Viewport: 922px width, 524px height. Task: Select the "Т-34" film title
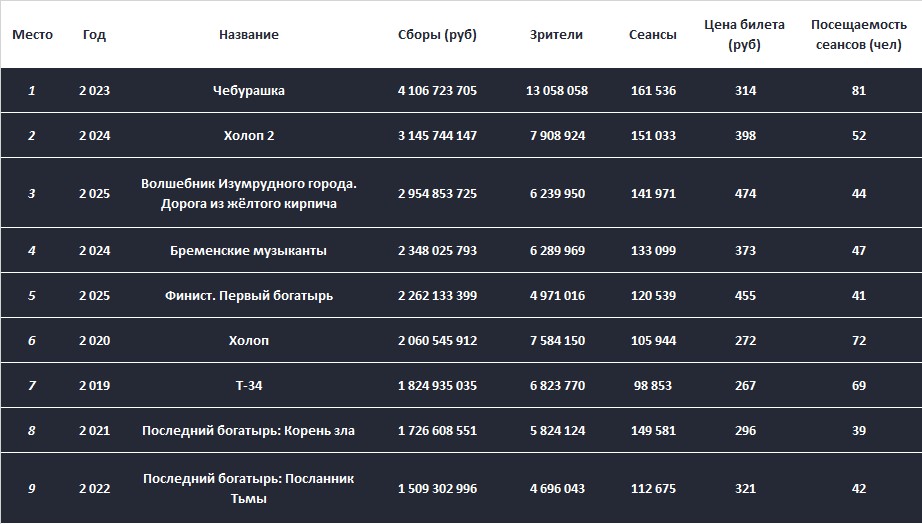(249, 386)
